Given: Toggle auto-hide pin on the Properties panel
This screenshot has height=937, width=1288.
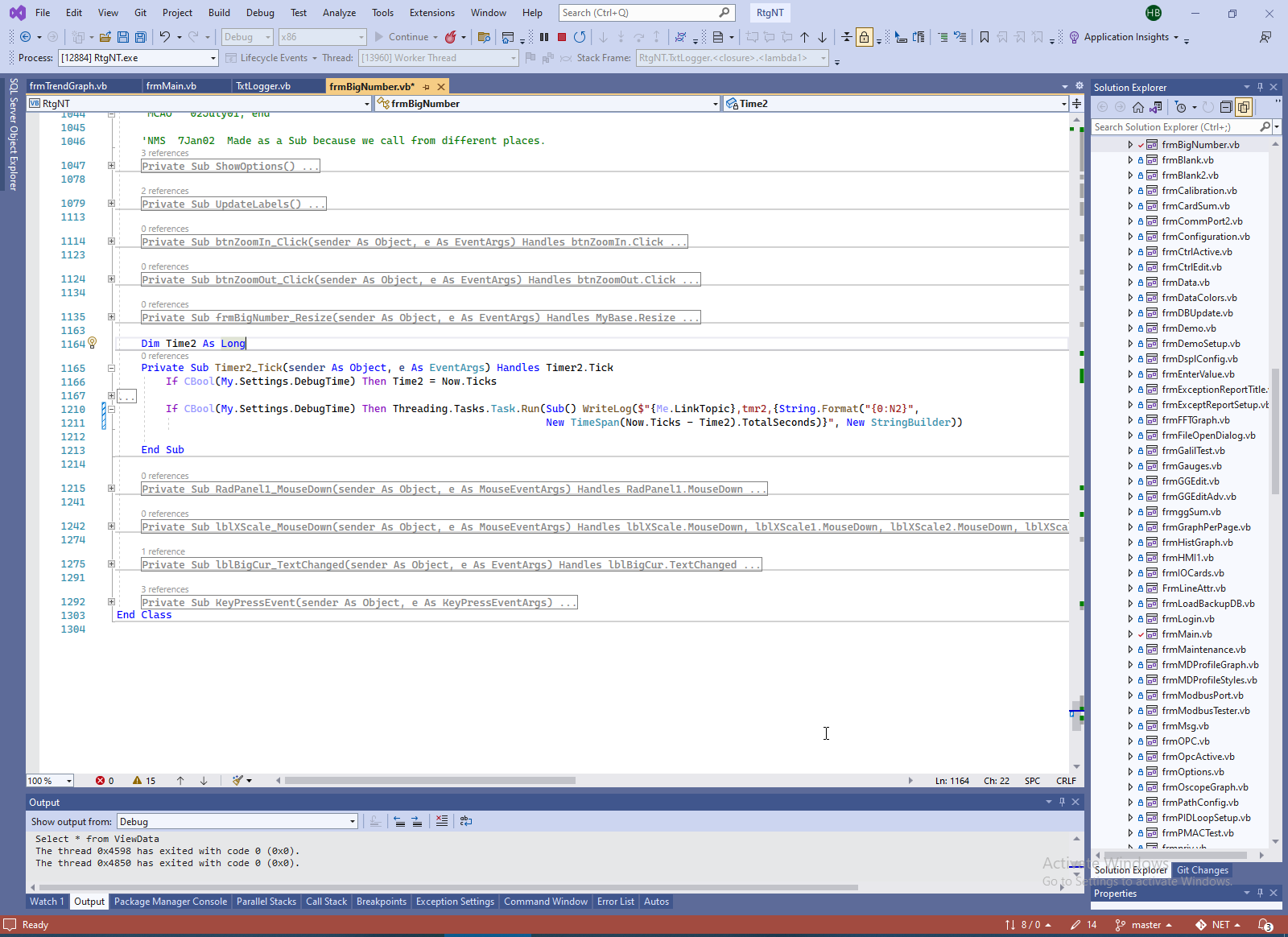Looking at the screenshot, I should point(1260,893).
